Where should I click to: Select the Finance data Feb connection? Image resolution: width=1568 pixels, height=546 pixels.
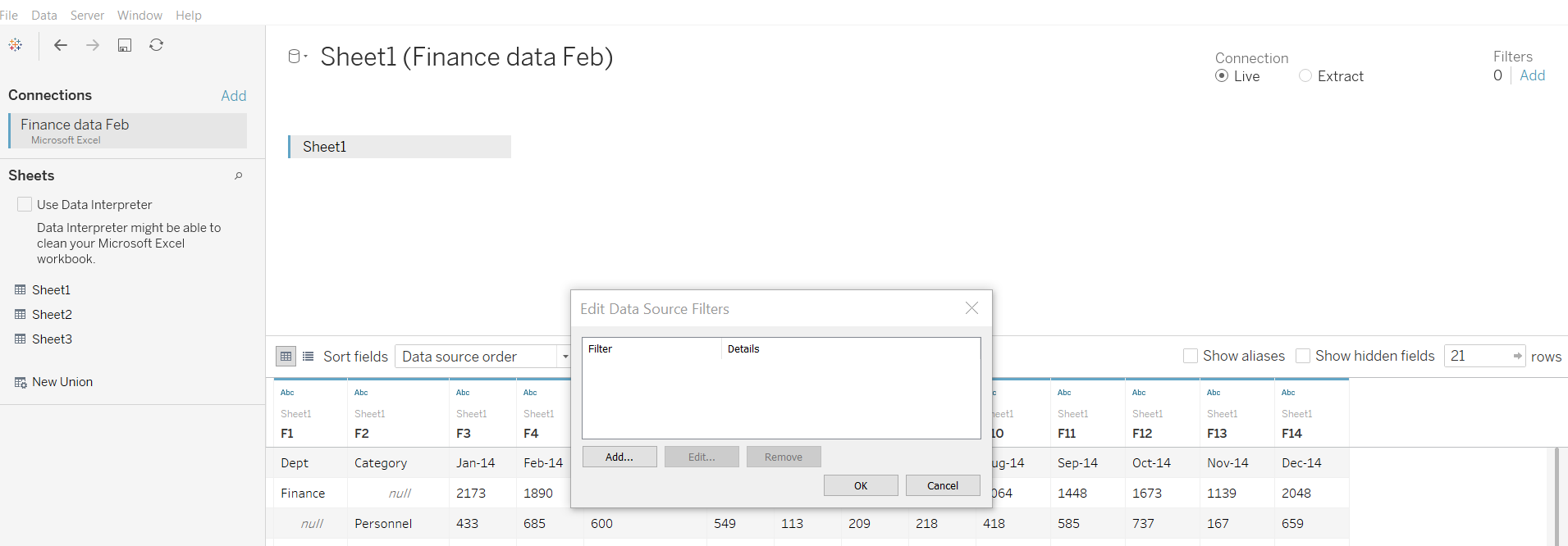128,130
